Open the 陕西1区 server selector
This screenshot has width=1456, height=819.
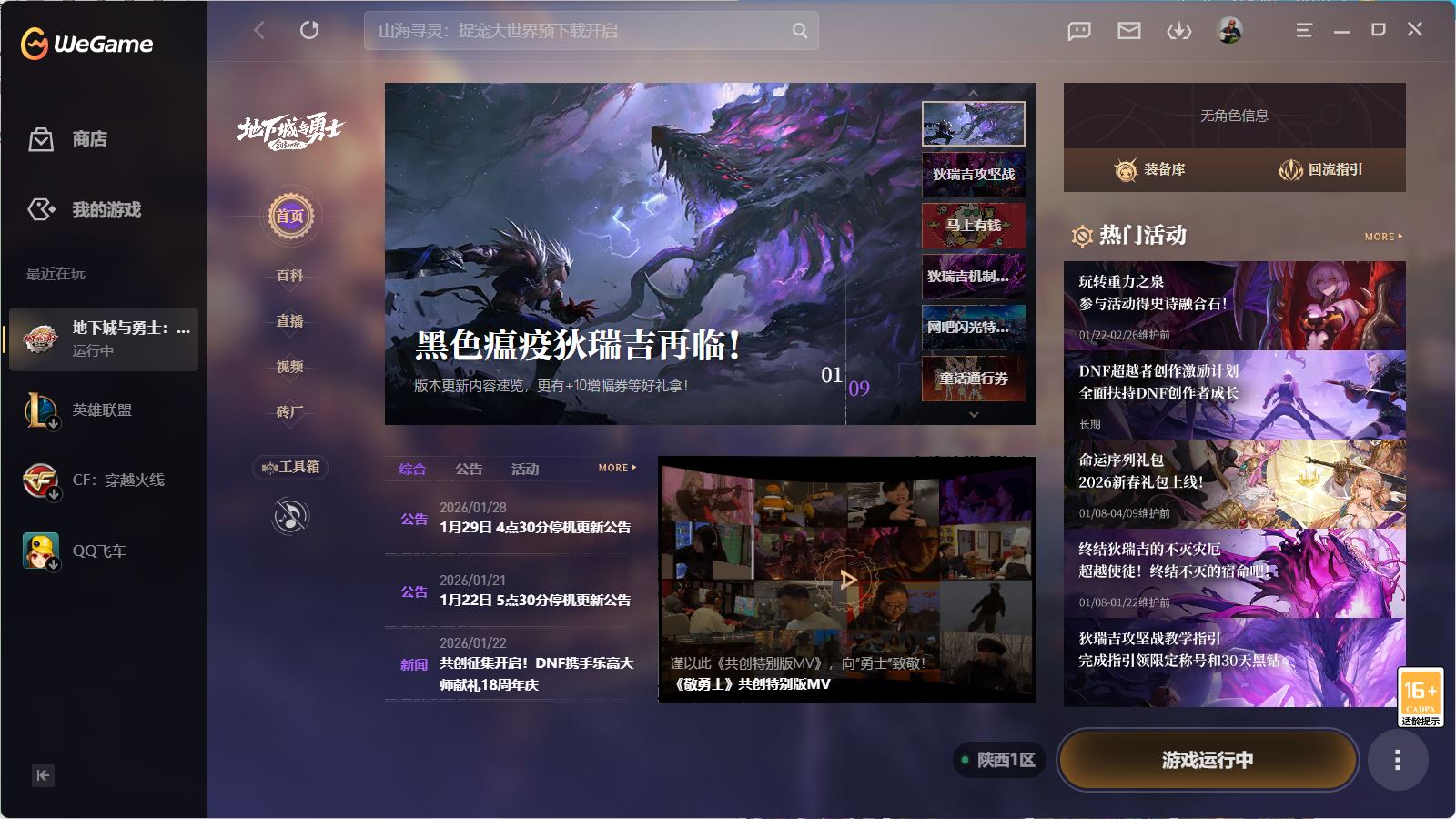(998, 760)
